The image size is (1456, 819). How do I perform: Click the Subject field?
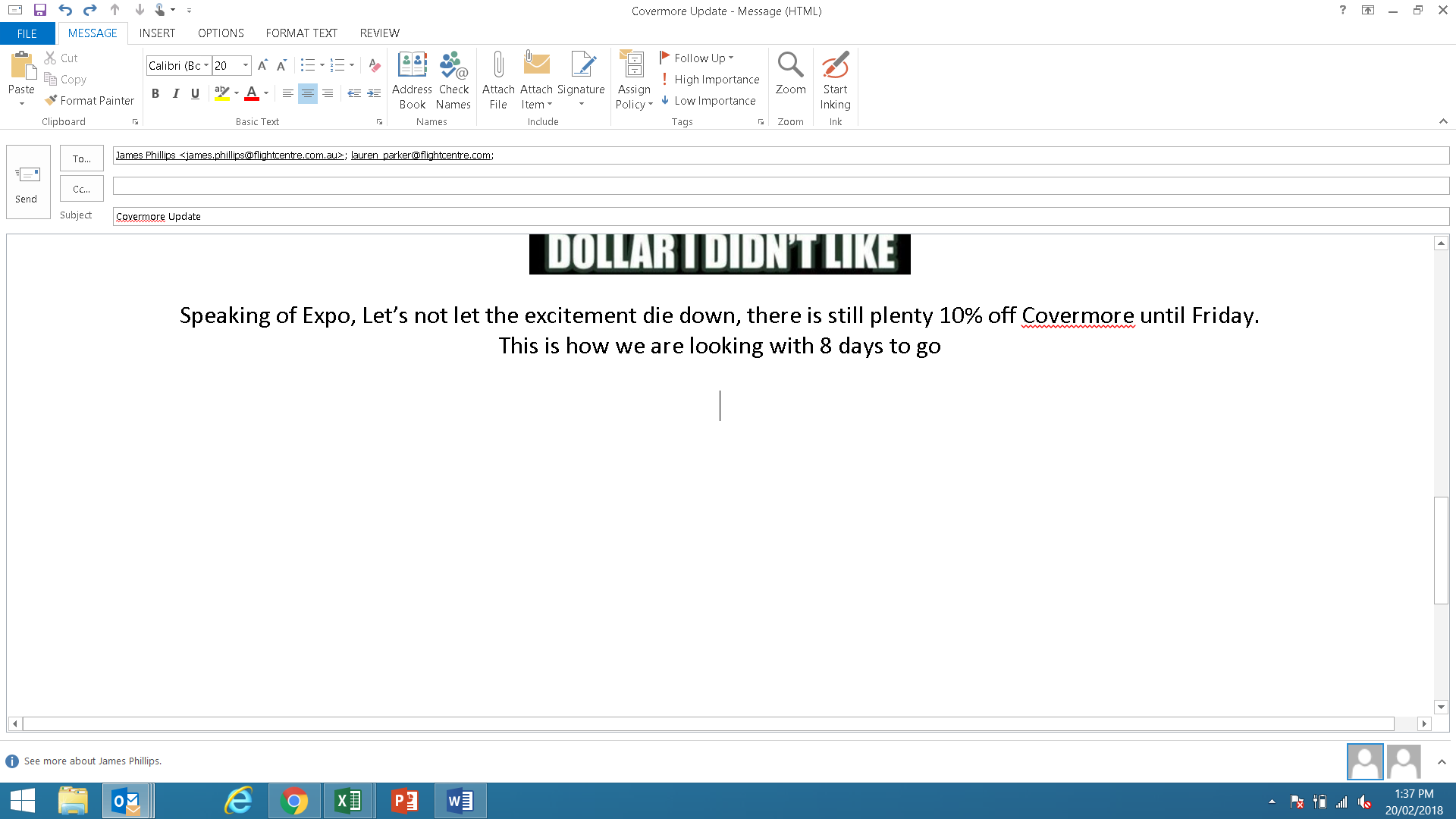click(781, 216)
